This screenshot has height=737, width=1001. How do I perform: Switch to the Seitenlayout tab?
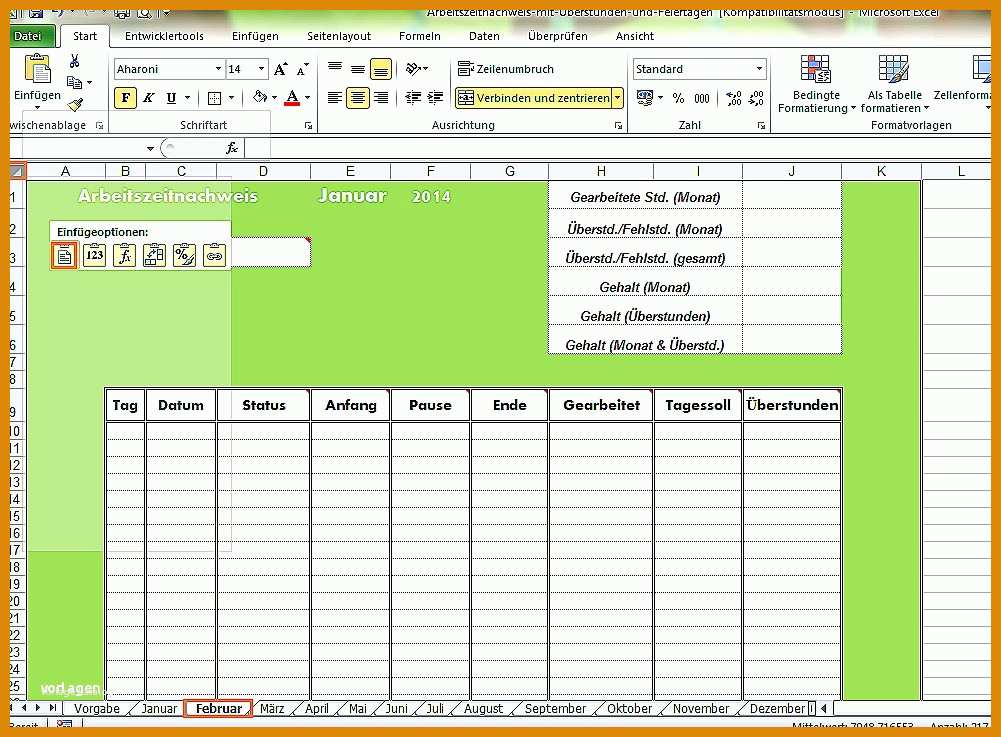tap(338, 36)
